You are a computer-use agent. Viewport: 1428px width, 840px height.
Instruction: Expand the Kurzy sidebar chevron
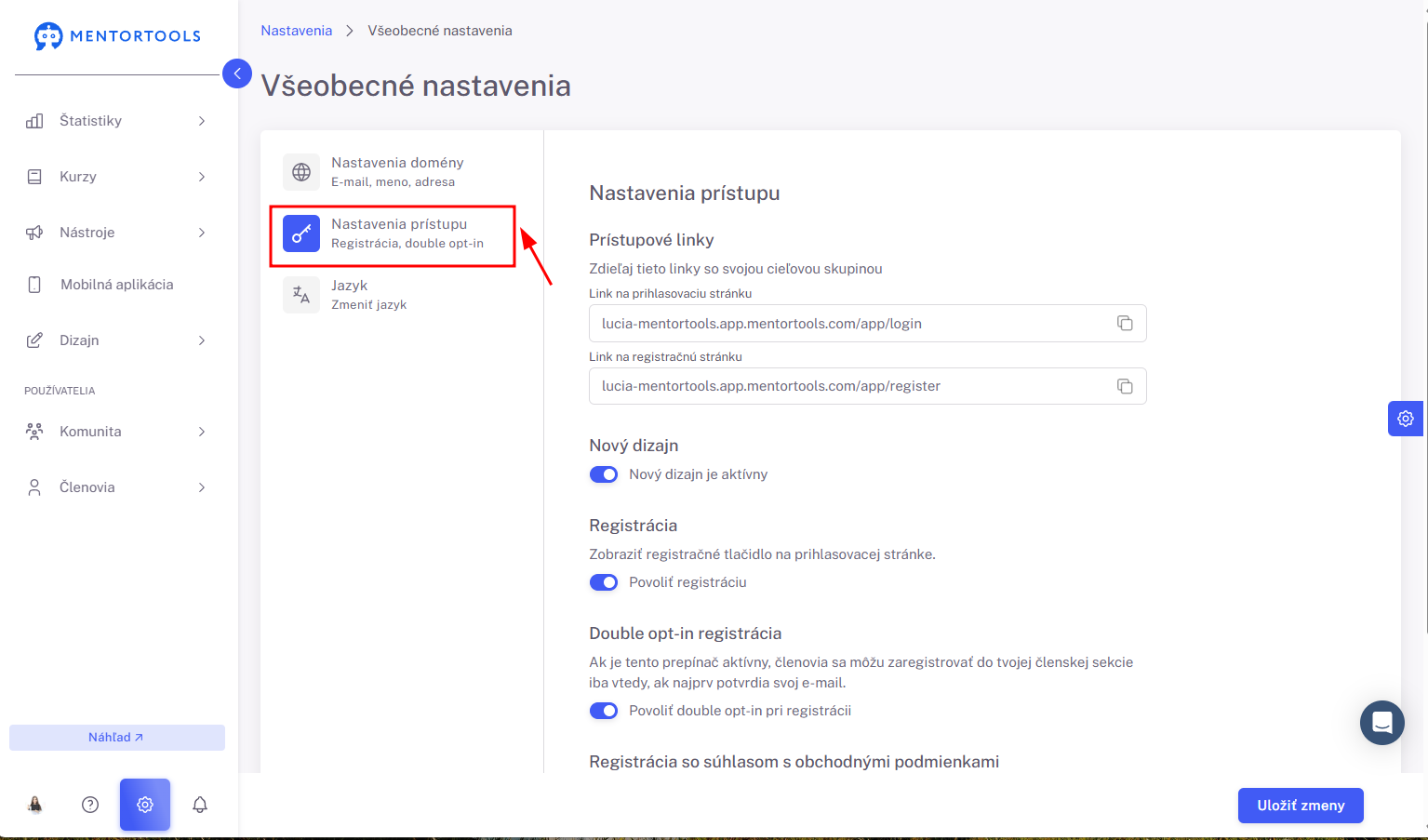coord(202,177)
